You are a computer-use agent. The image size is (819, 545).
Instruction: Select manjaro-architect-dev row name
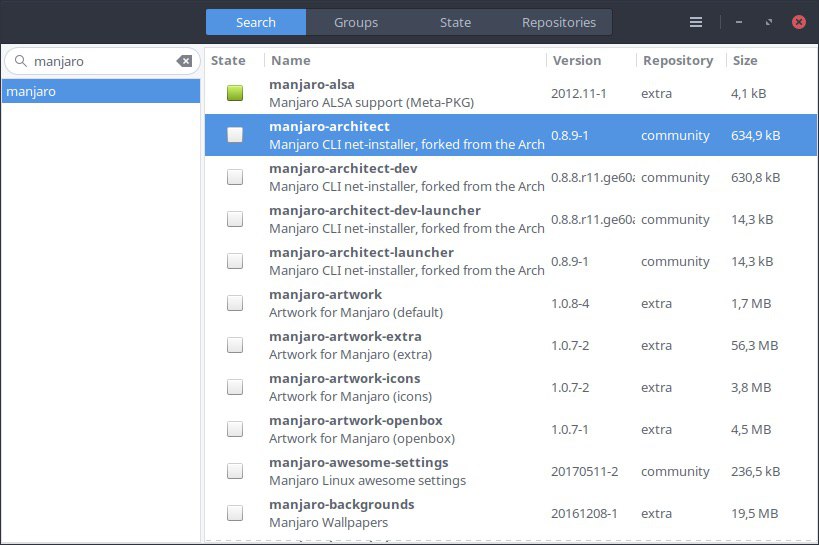click(343, 168)
